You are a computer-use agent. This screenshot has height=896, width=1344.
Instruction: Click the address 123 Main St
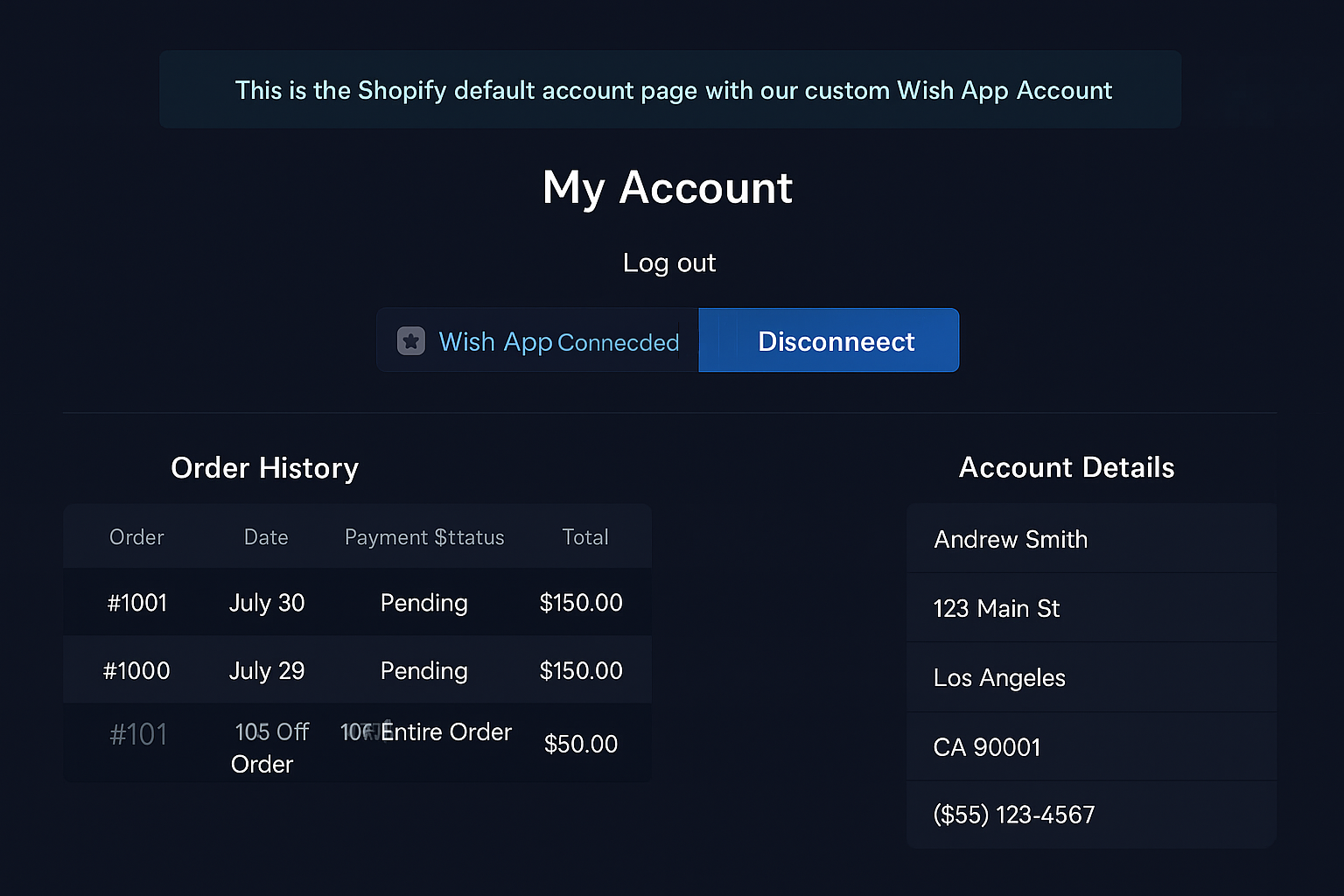[1091, 608]
